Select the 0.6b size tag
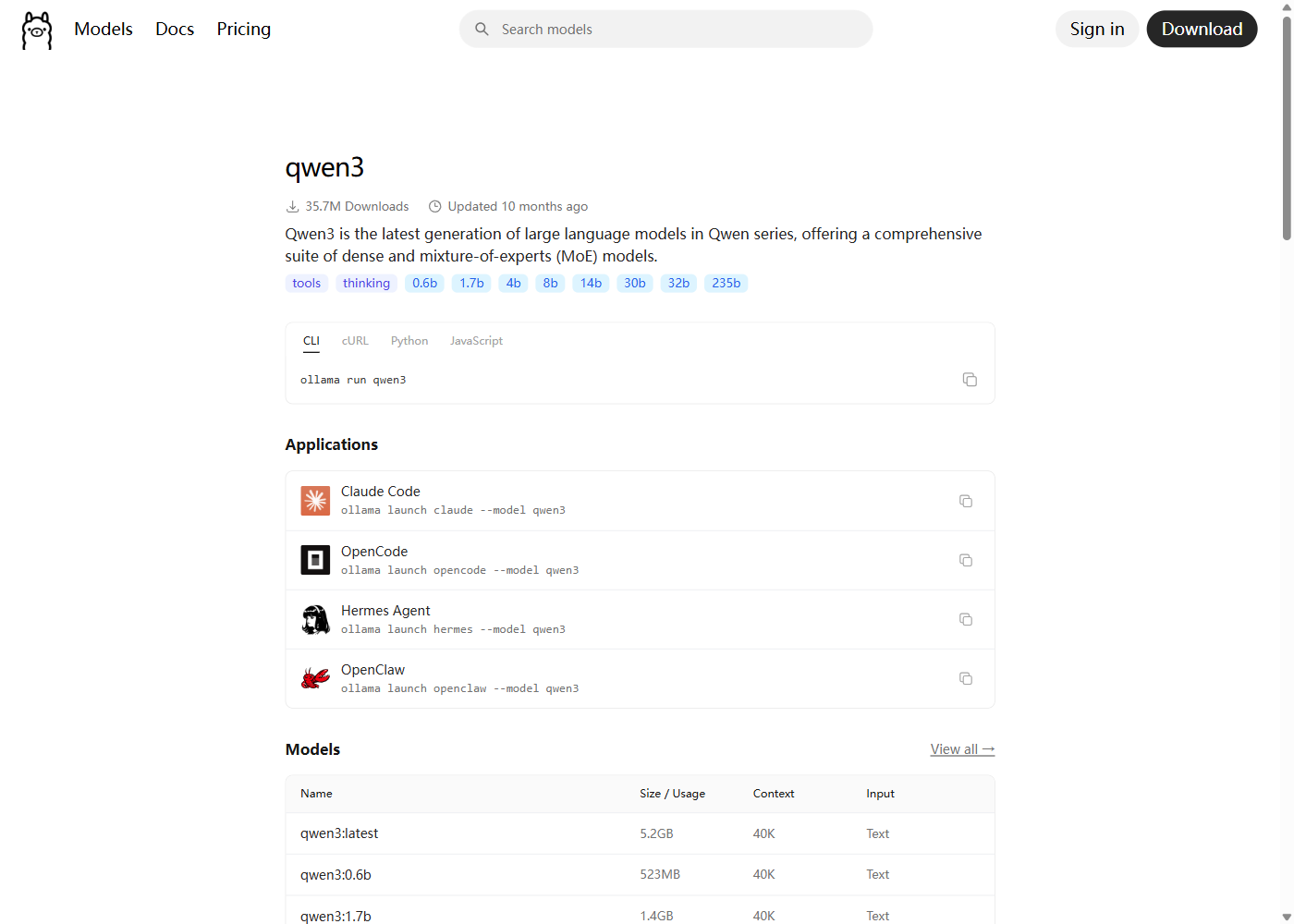The image size is (1294, 924). coord(425,284)
